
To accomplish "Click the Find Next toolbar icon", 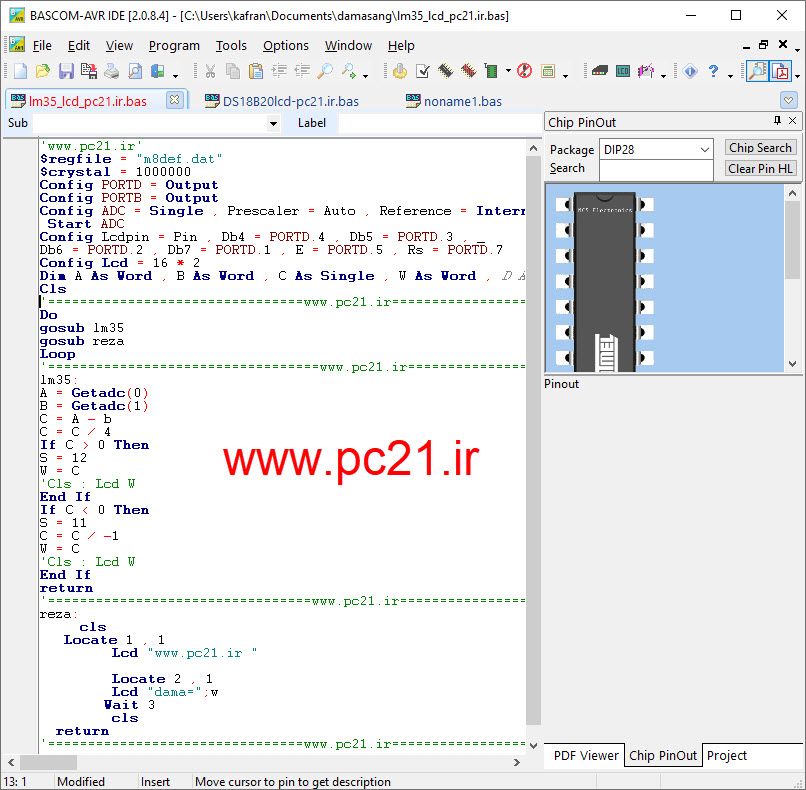I will (x=349, y=71).
